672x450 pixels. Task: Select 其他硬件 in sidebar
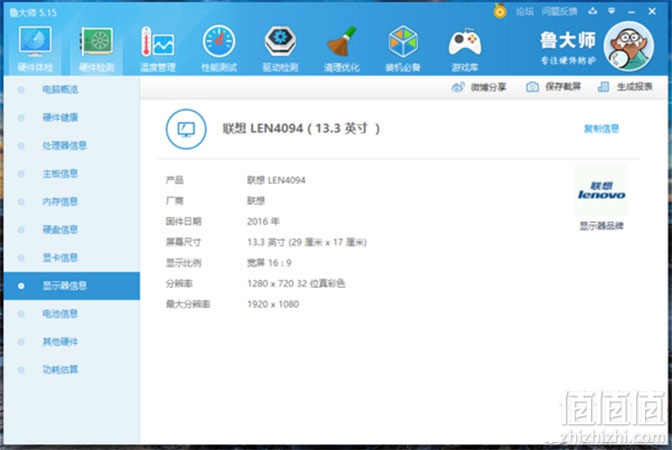tap(72, 342)
